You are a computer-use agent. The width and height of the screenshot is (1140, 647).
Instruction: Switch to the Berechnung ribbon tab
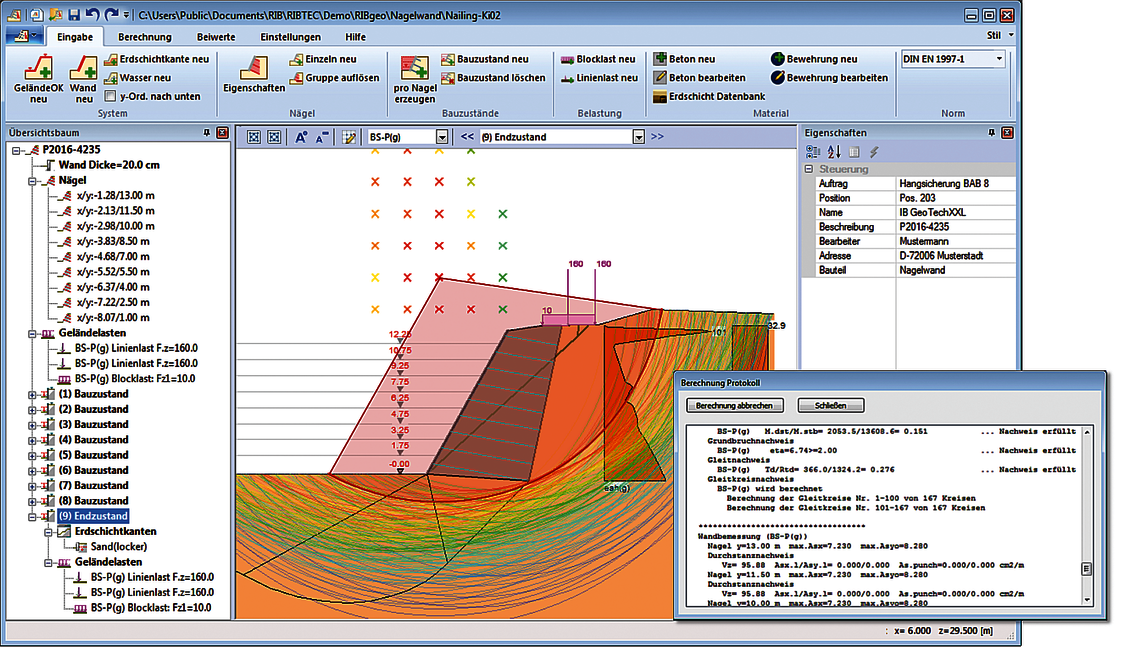(x=145, y=36)
